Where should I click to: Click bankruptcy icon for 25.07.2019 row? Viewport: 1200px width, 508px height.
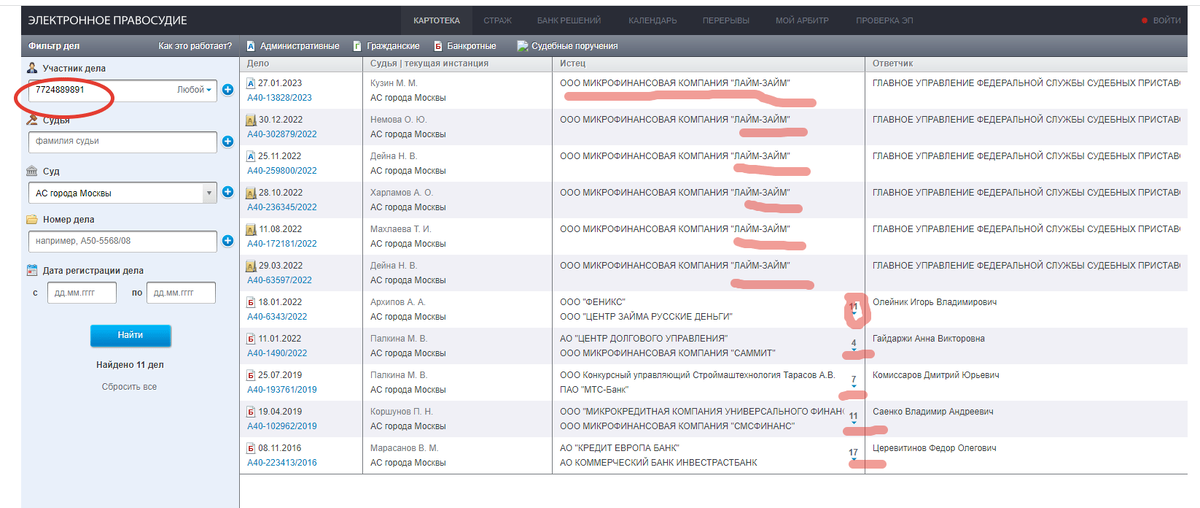point(251,375)
